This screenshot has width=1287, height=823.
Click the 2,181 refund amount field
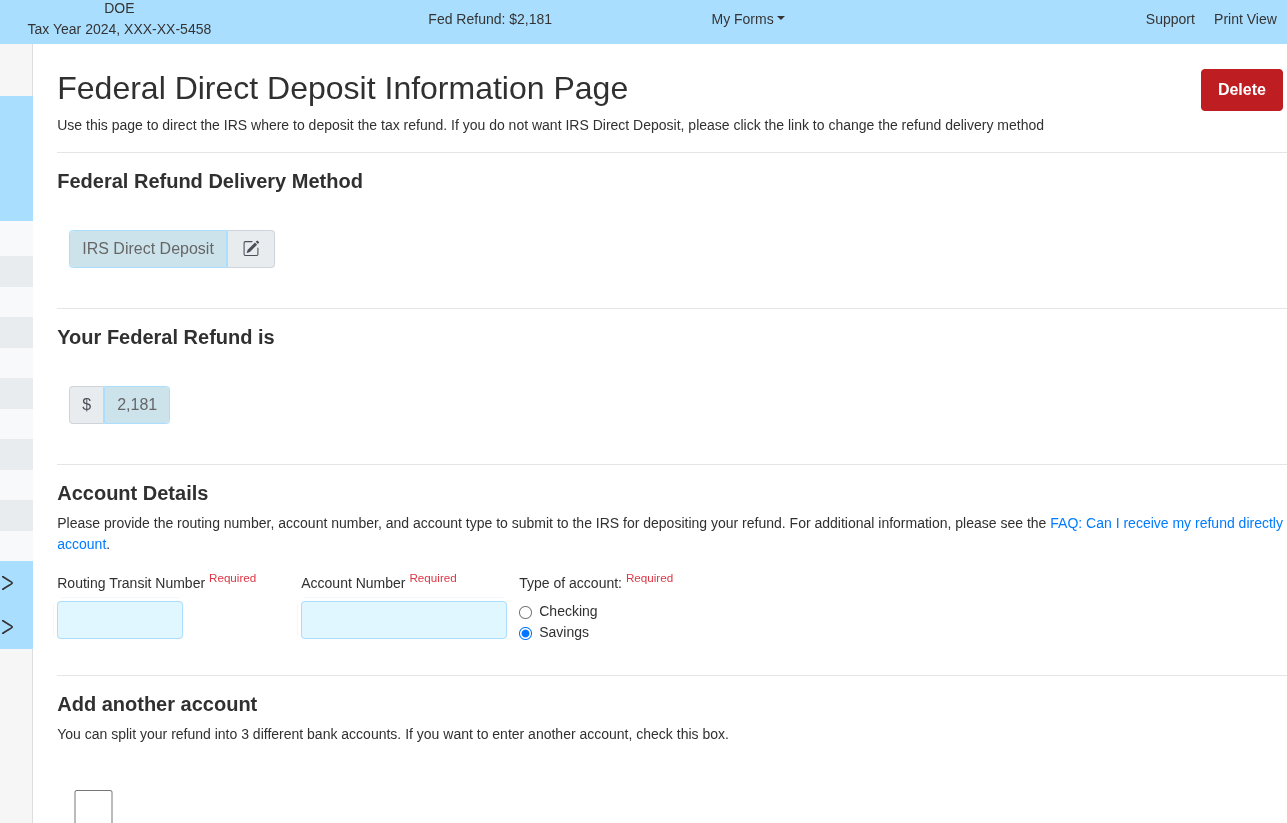(137, 405)
